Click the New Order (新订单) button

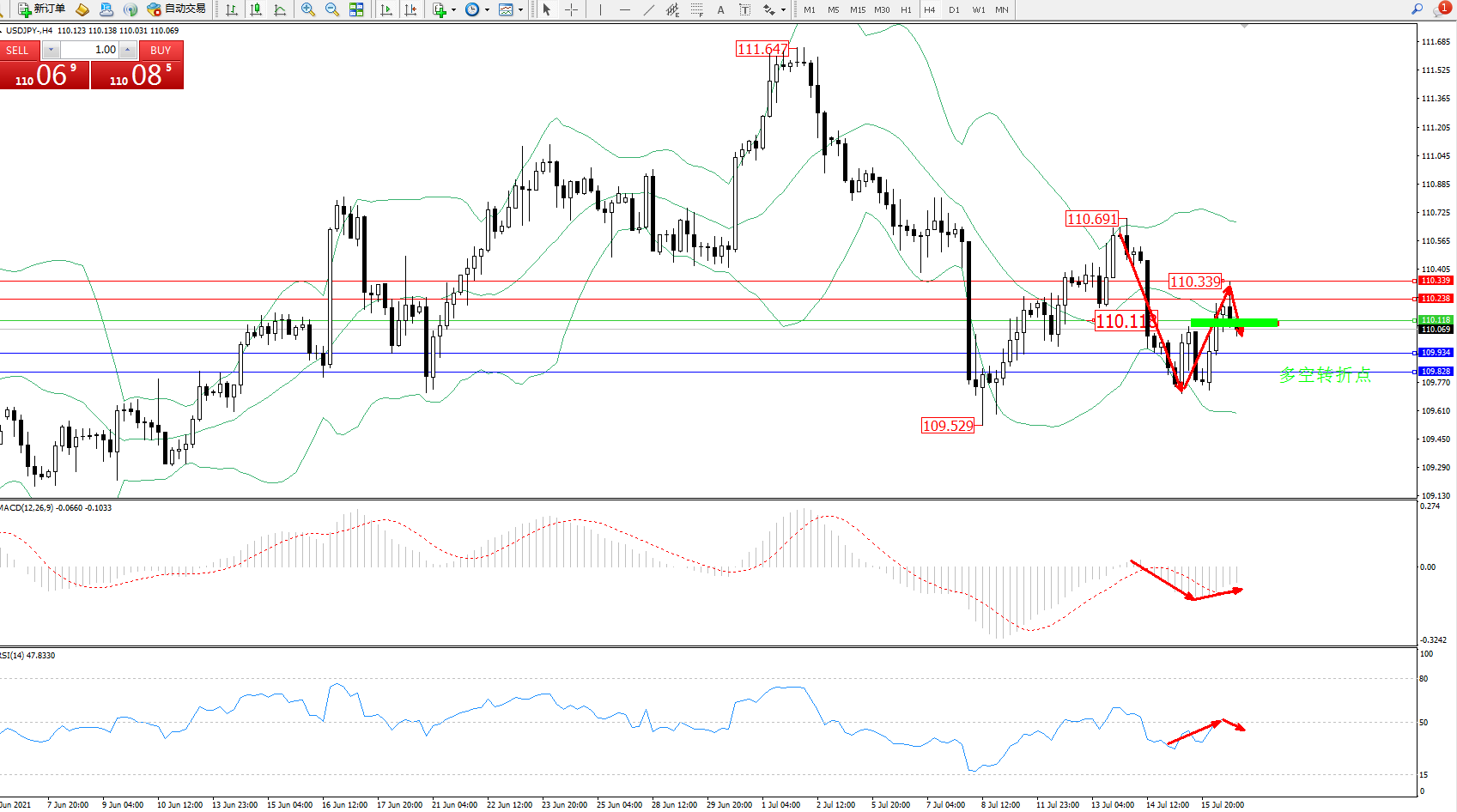[41, 9]
